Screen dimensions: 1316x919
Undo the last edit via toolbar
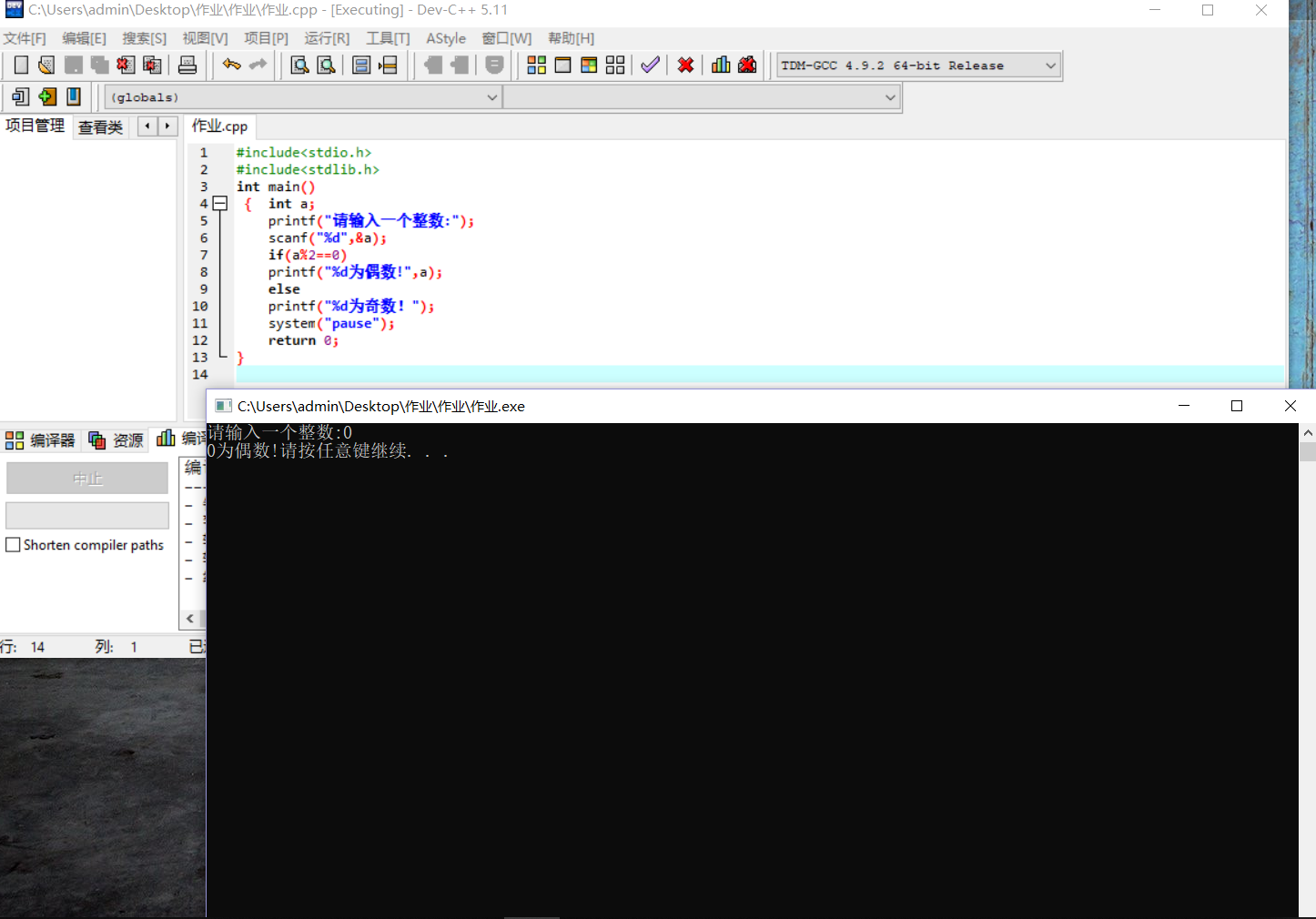tap(232, 66)
